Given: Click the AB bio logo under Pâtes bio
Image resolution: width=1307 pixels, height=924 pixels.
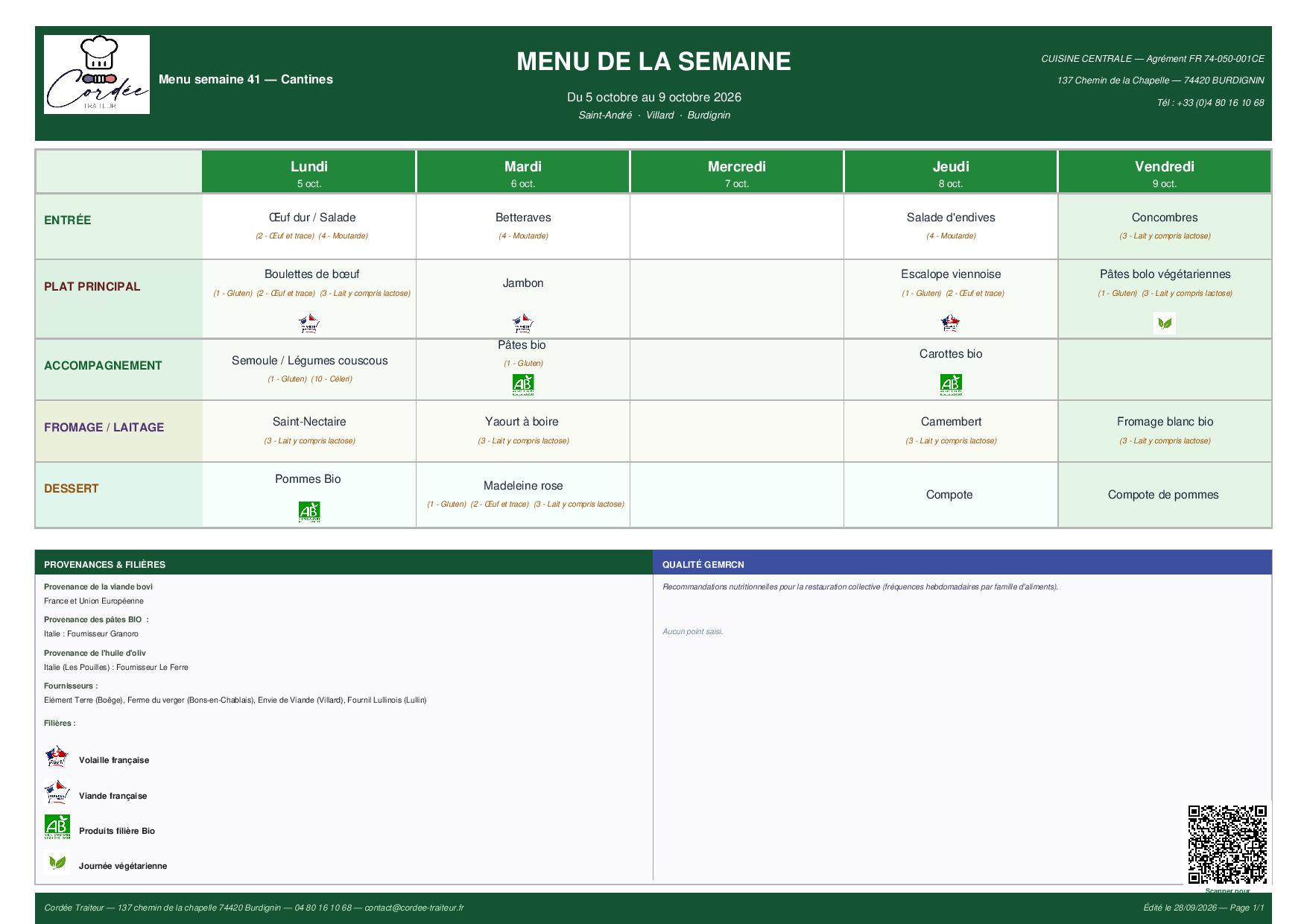Looking at the screenshot, I should [523, 385].
